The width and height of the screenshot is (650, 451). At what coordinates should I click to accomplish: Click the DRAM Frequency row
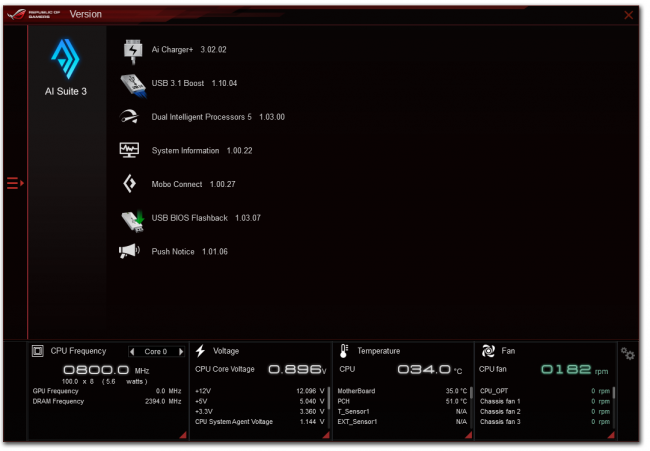(107, 401)
